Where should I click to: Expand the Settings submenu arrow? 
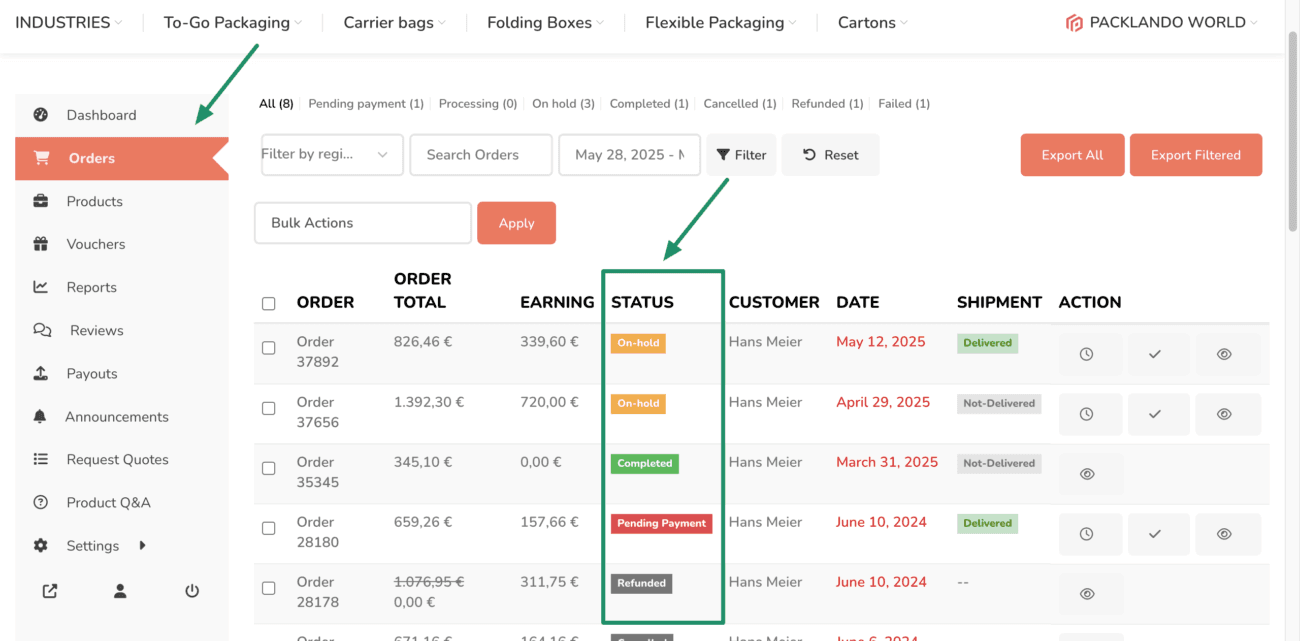coord(142,545)
